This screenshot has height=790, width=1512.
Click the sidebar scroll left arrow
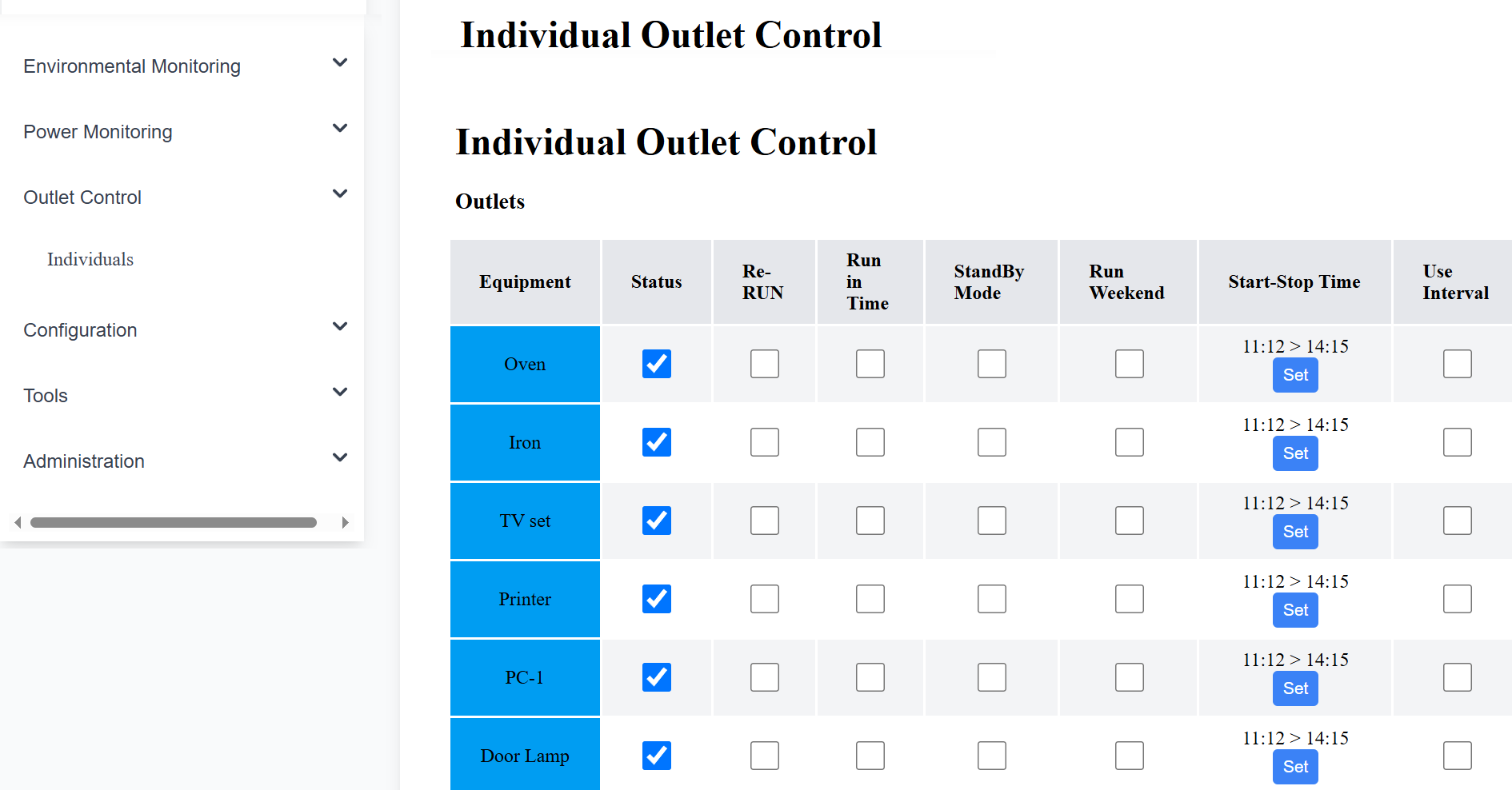pyautogui.click(x=18, y=522)
